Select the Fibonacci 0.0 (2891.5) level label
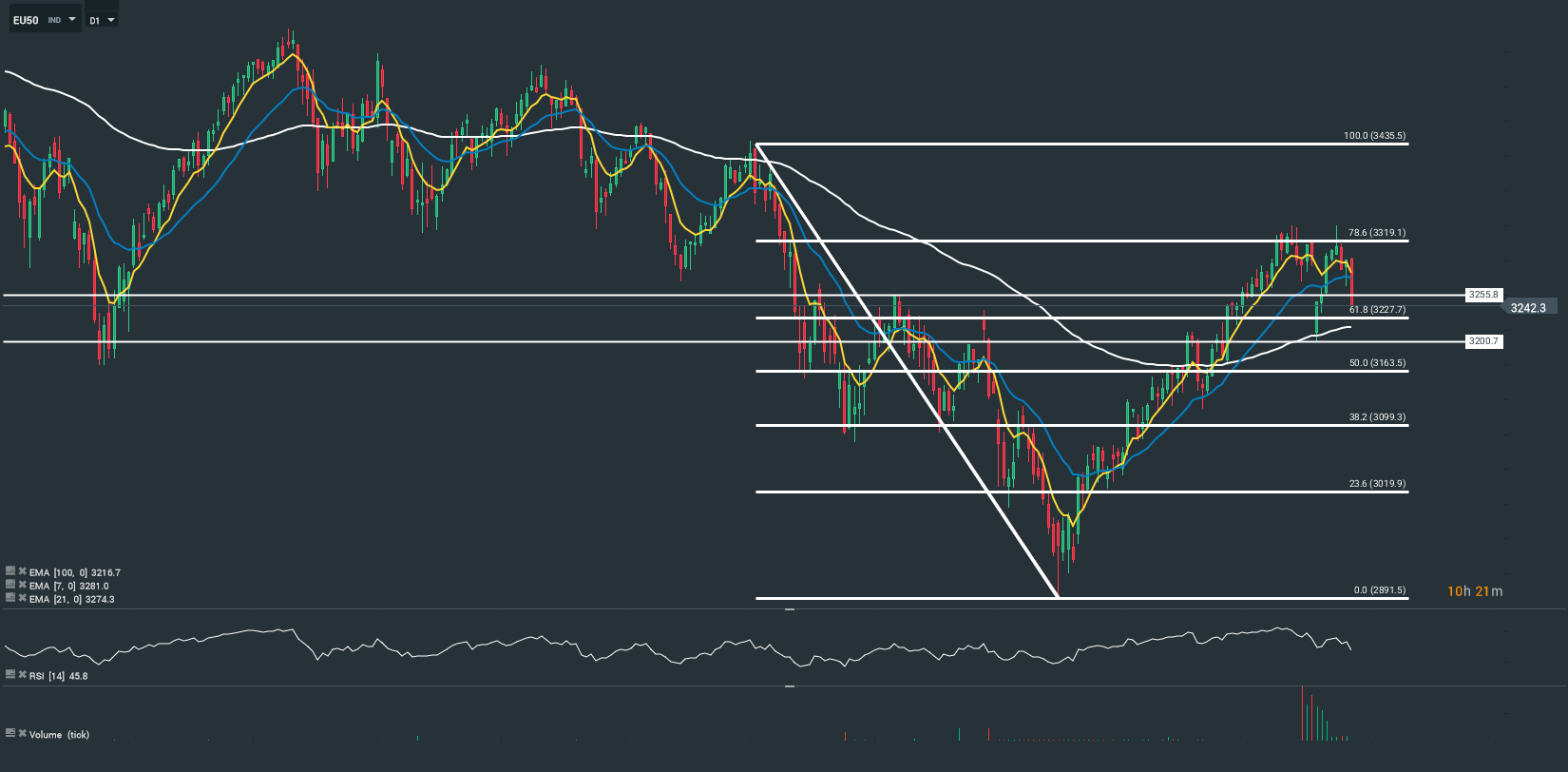Screen dimensions: 1568x772 pyautogui.click(x=1380, y=590)
